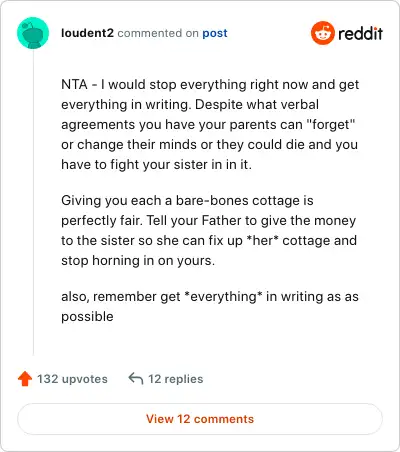The image size is (400, 452).
Task: Click the 132 upvotes count
Action: pos(72,379)
